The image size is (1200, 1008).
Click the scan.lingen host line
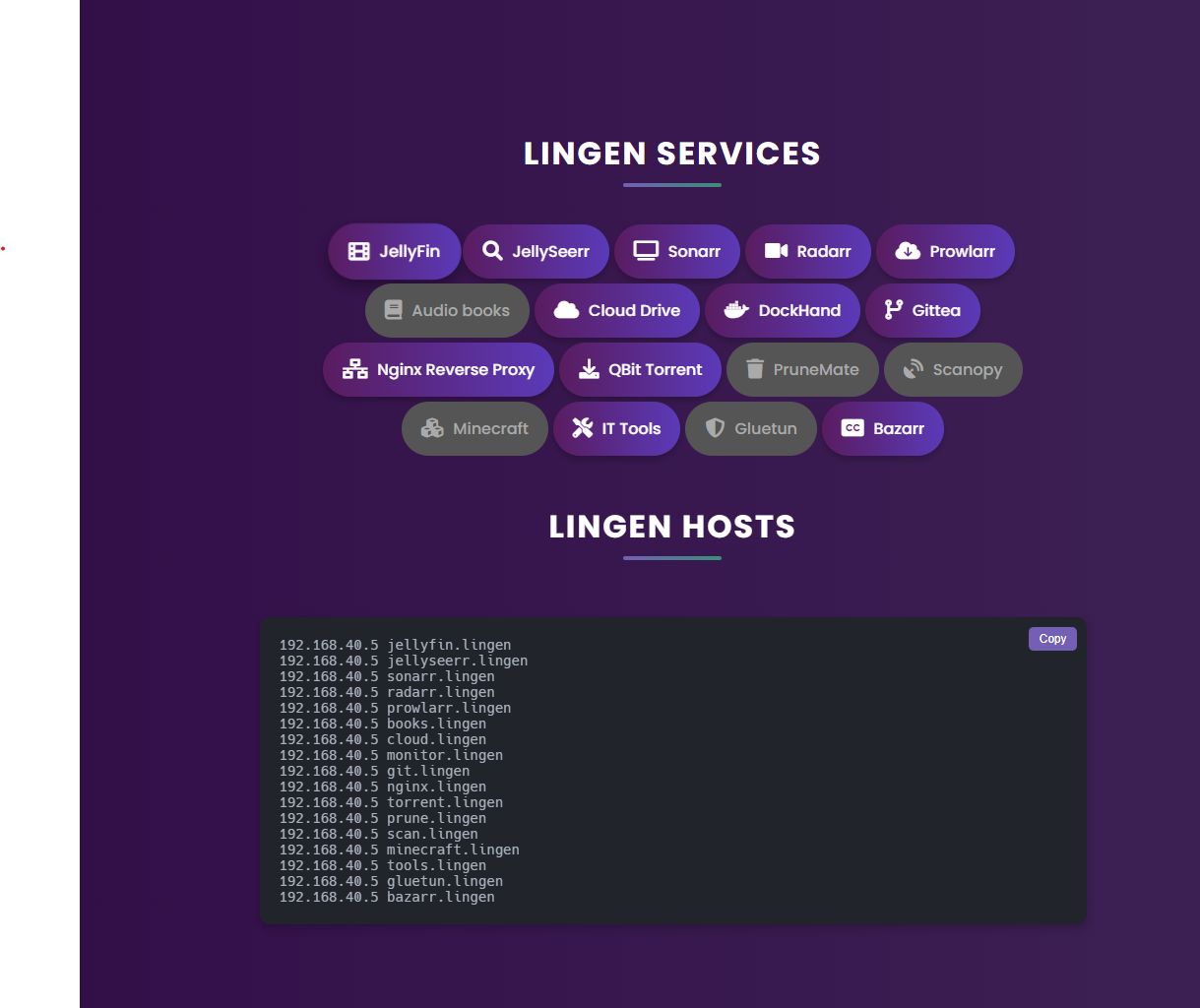(x=379, y=834)
